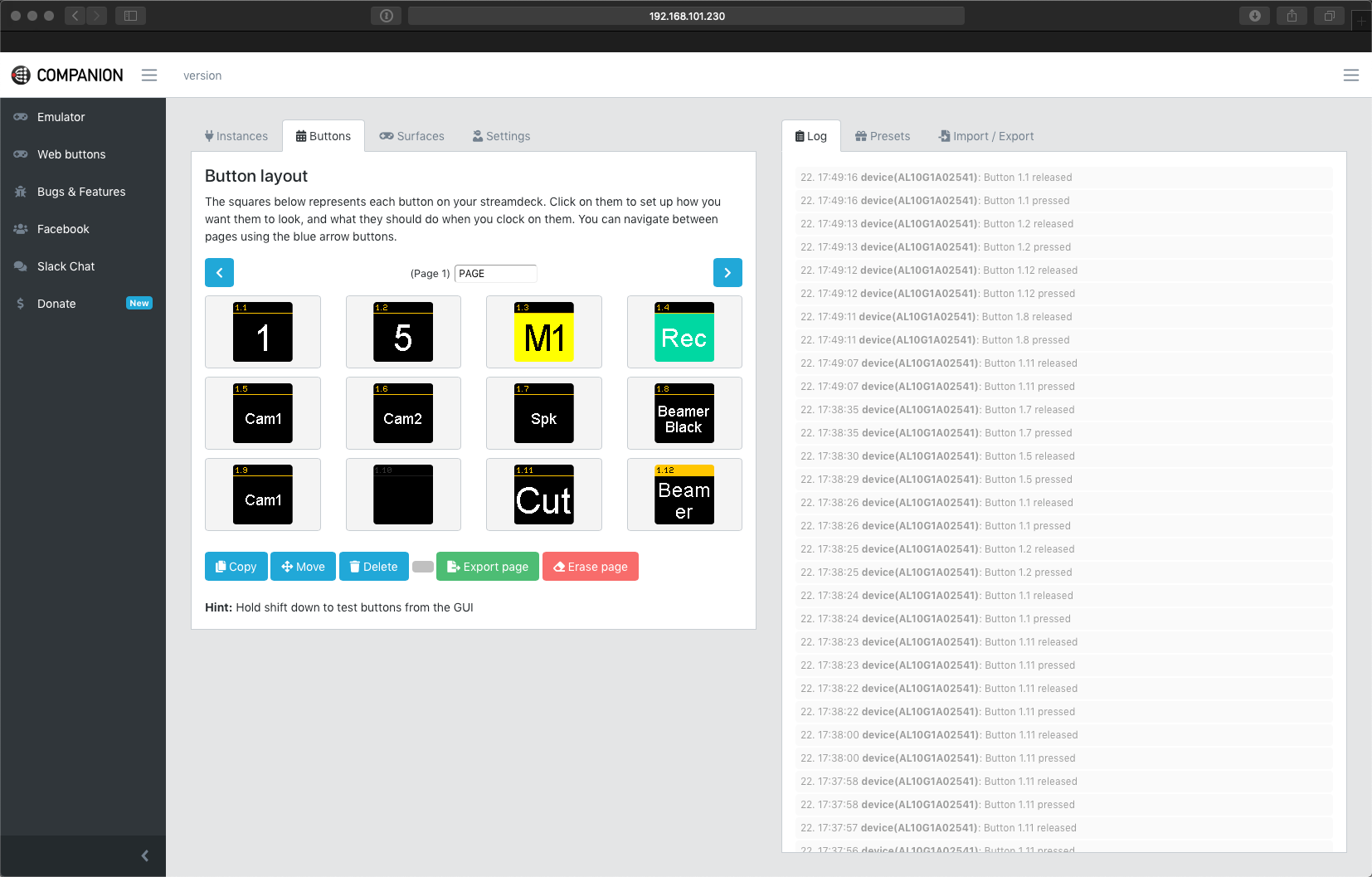This screenshot has height=877, width=1372.
Task: Open the right-side hamburger menu
Action: point(1351,76)
